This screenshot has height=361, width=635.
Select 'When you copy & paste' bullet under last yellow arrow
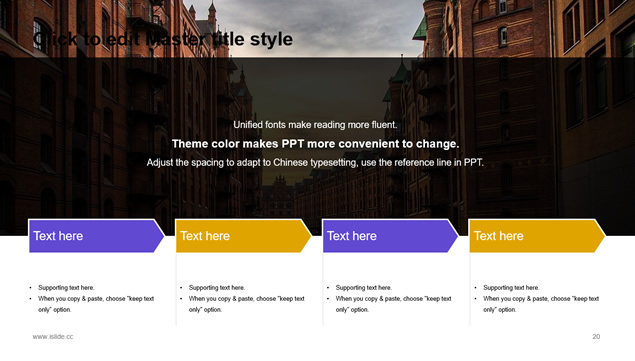pyautogui.click(x=541, y=304)
